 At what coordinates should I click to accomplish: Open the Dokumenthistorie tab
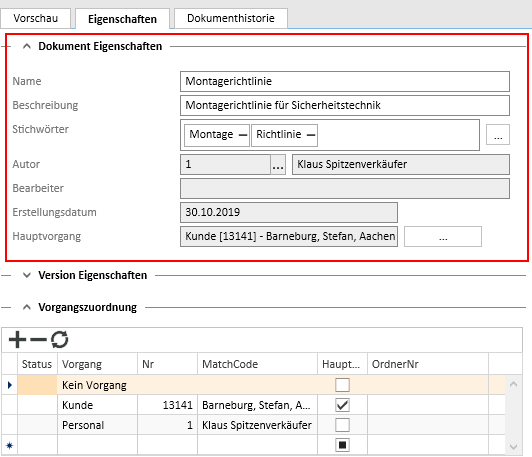[x=231, y=18]
